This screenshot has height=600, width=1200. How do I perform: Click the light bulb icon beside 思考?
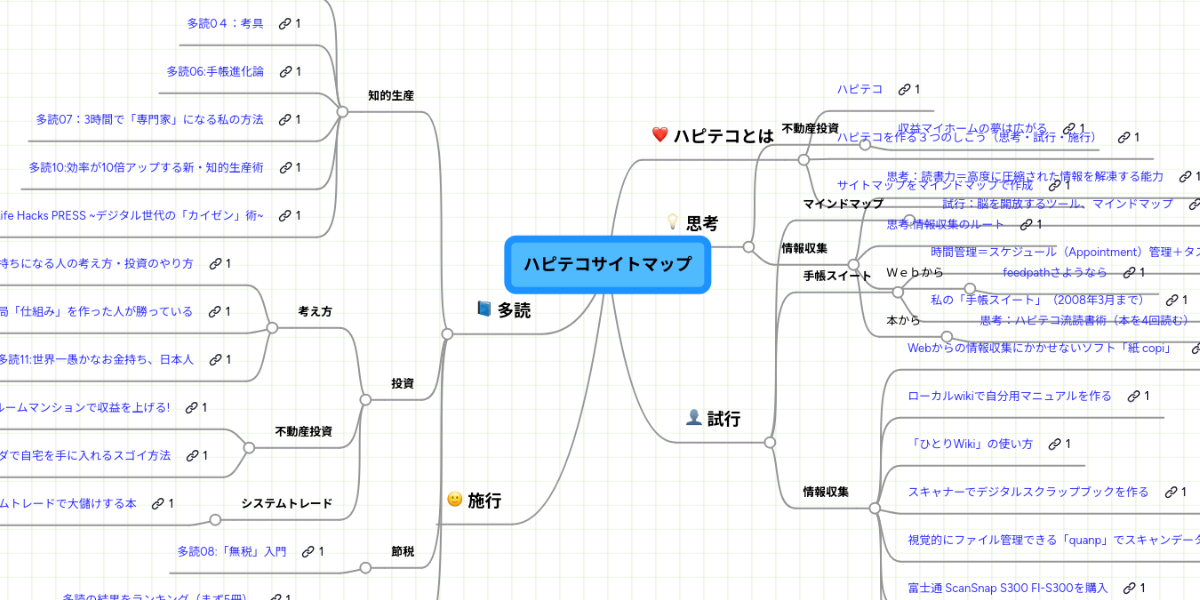674,222
